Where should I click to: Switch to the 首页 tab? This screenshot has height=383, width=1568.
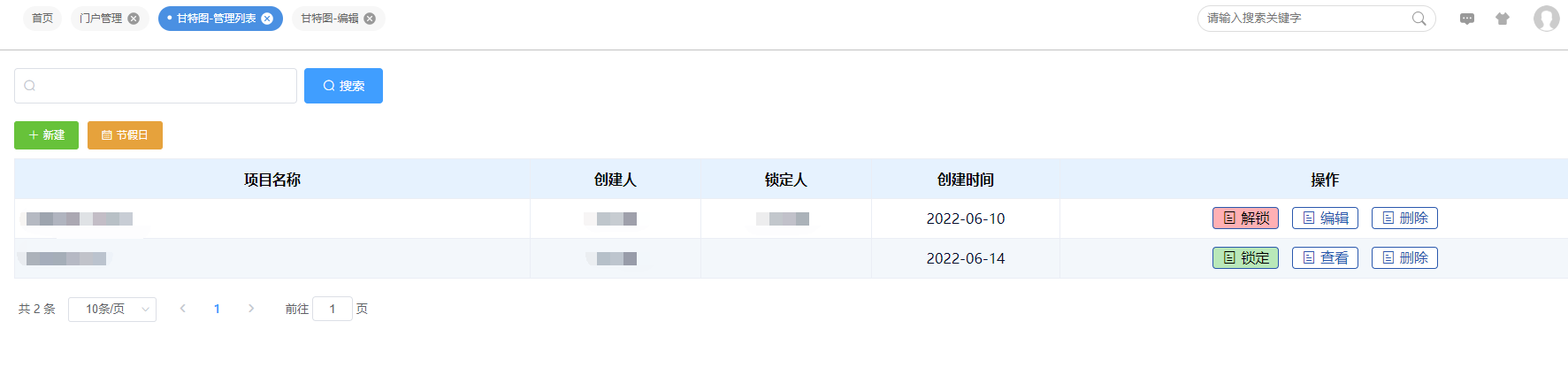(x=42, y=19)
